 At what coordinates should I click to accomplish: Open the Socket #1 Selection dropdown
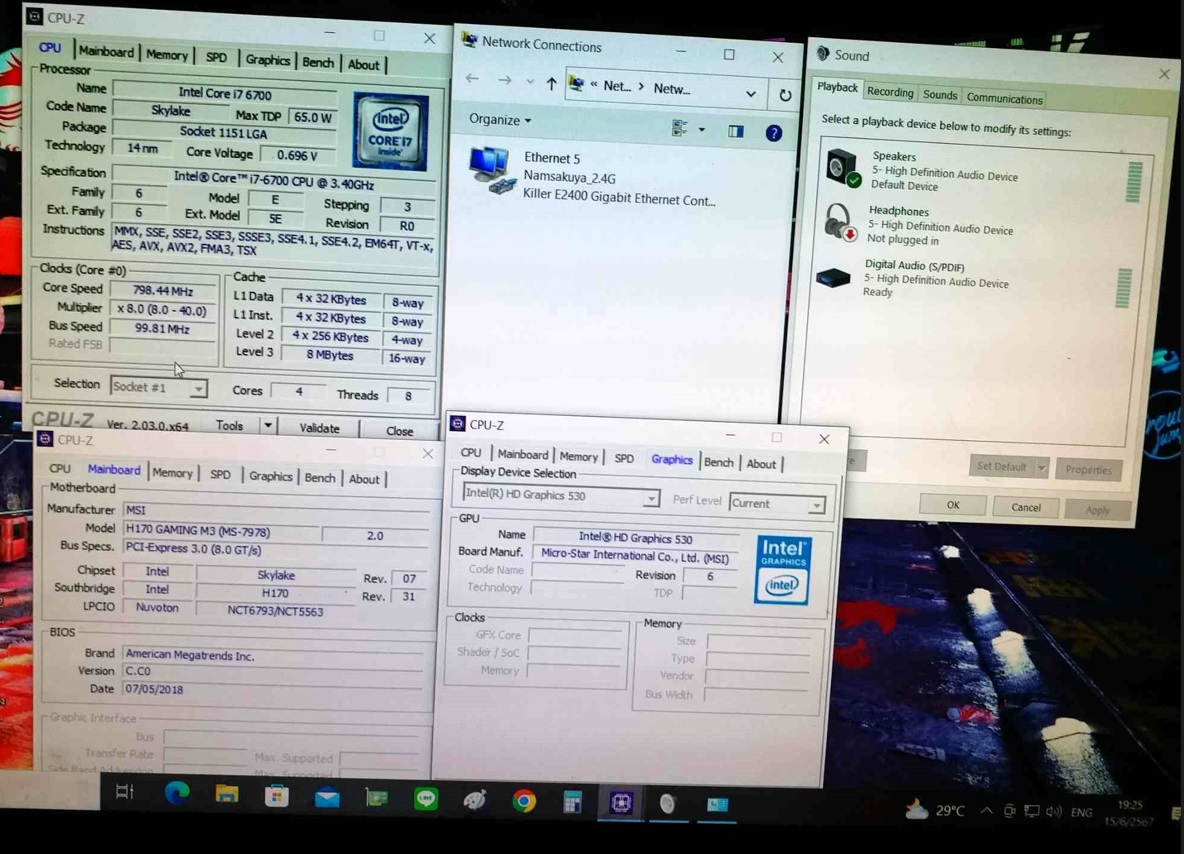tap(198, 389)
